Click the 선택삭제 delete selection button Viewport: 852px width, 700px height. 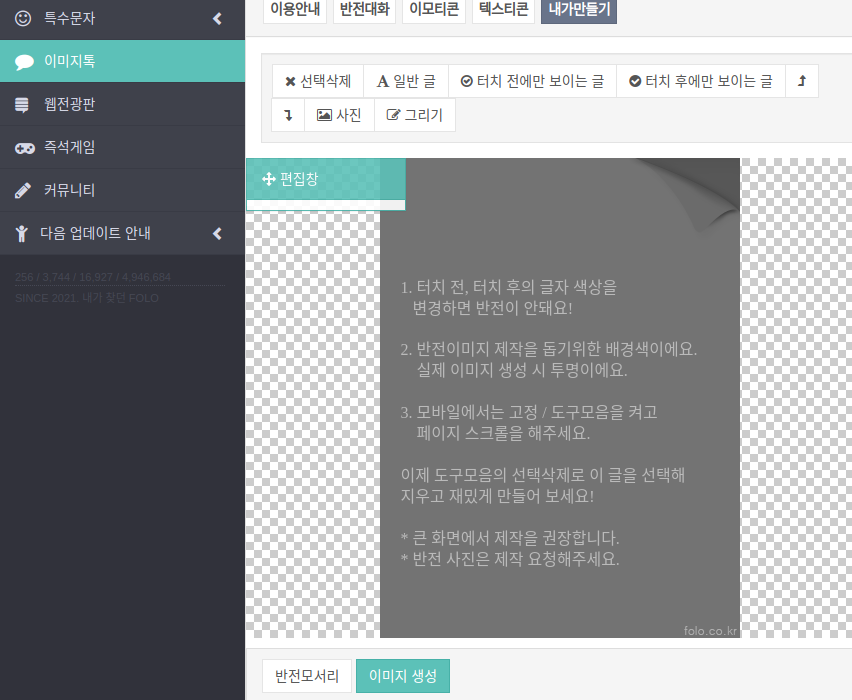[318, 81]
